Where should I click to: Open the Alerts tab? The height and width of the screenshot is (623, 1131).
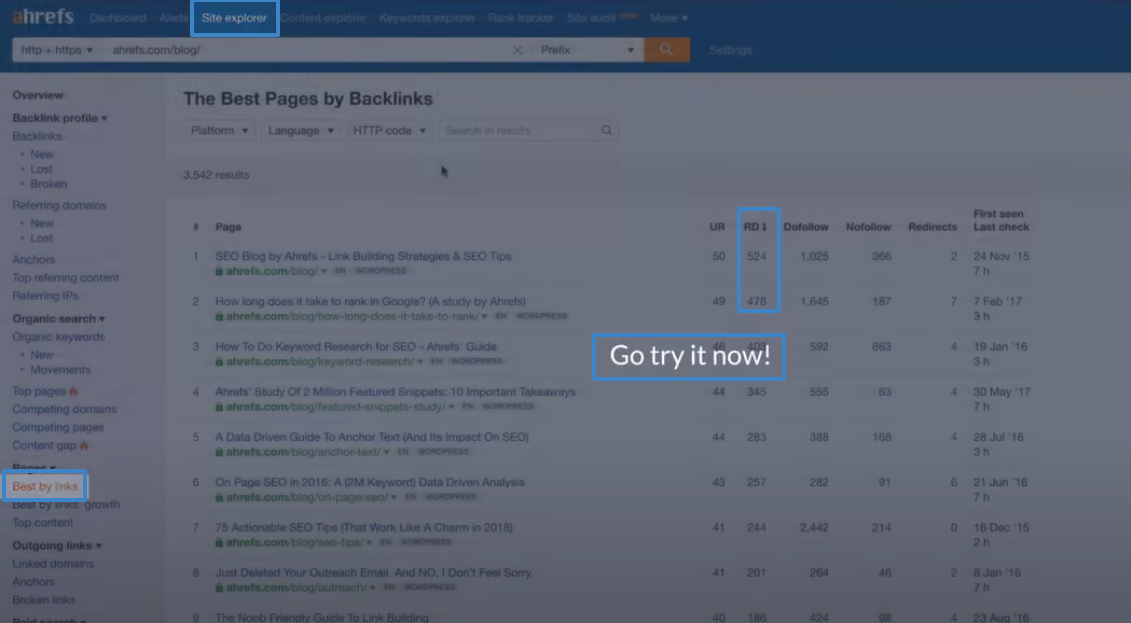point(173,17)
